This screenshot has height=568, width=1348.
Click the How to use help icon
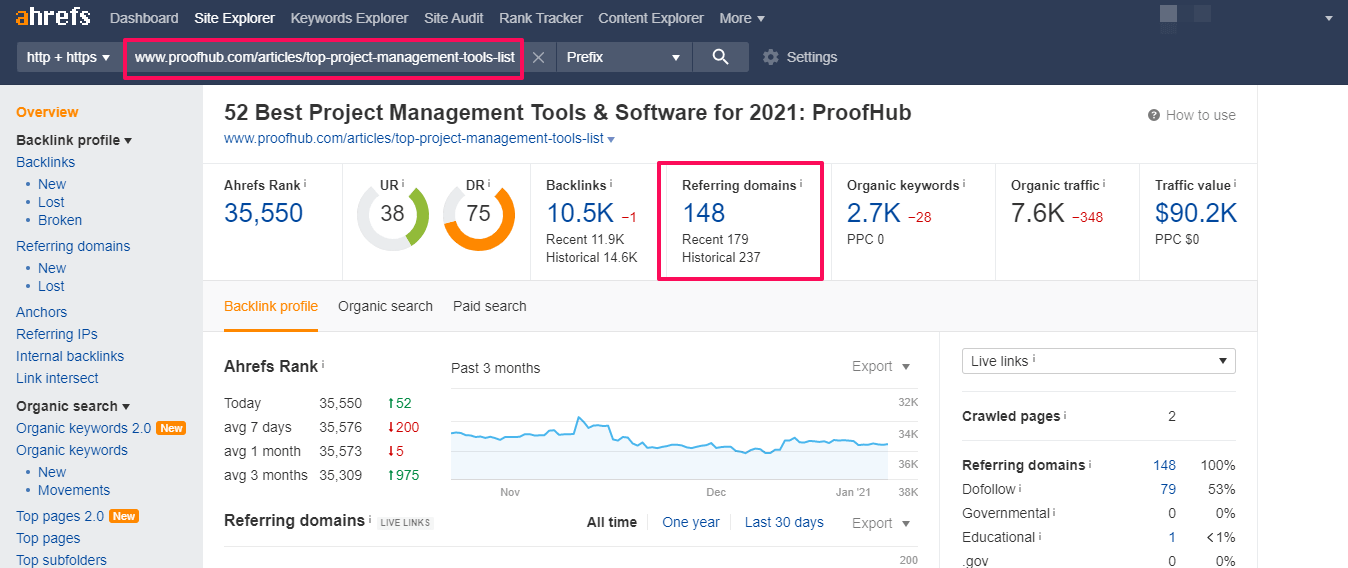pos(1154,115)
